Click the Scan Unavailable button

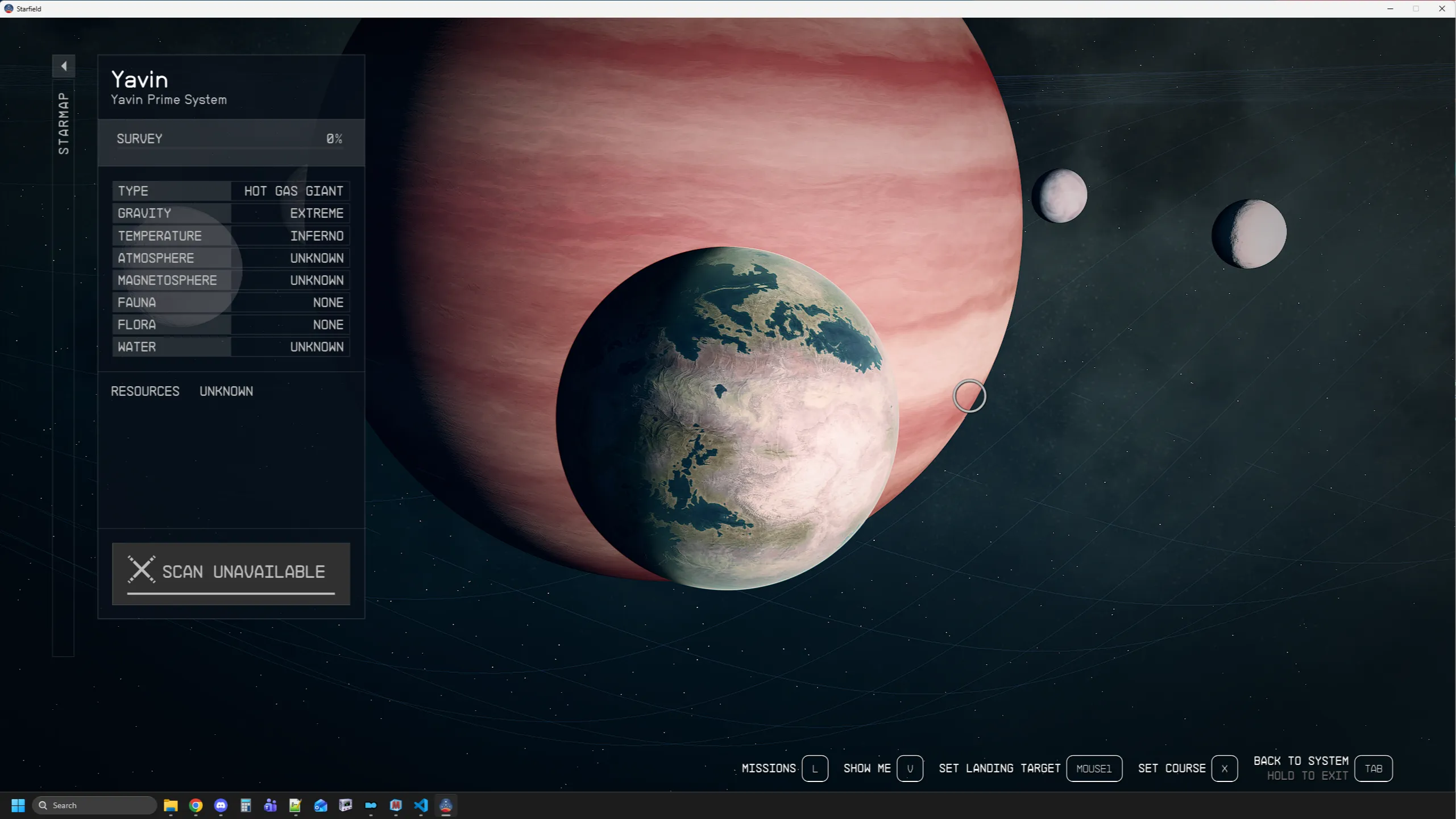pos(231,573)
